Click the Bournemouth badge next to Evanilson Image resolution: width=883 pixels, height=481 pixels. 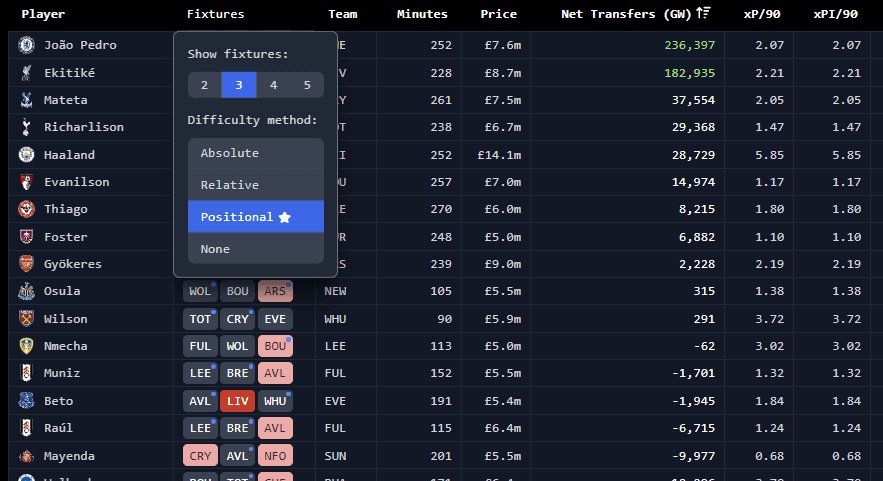26,182
